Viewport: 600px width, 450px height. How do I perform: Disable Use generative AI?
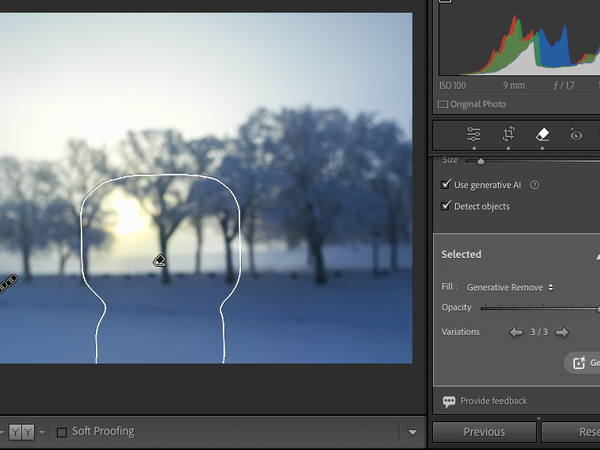click(446, 185)
